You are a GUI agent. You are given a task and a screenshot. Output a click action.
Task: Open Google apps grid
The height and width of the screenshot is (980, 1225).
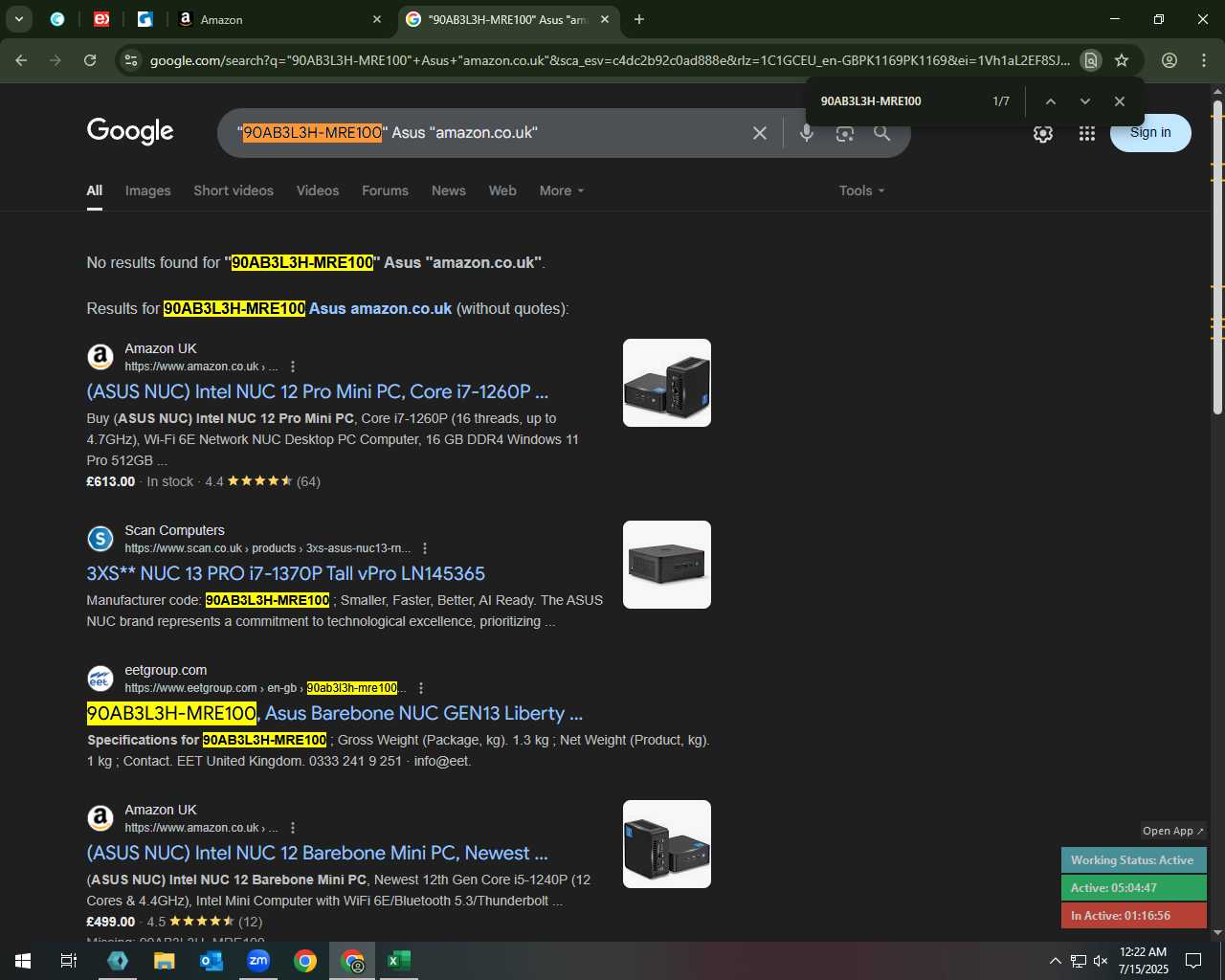(1086, 134)
